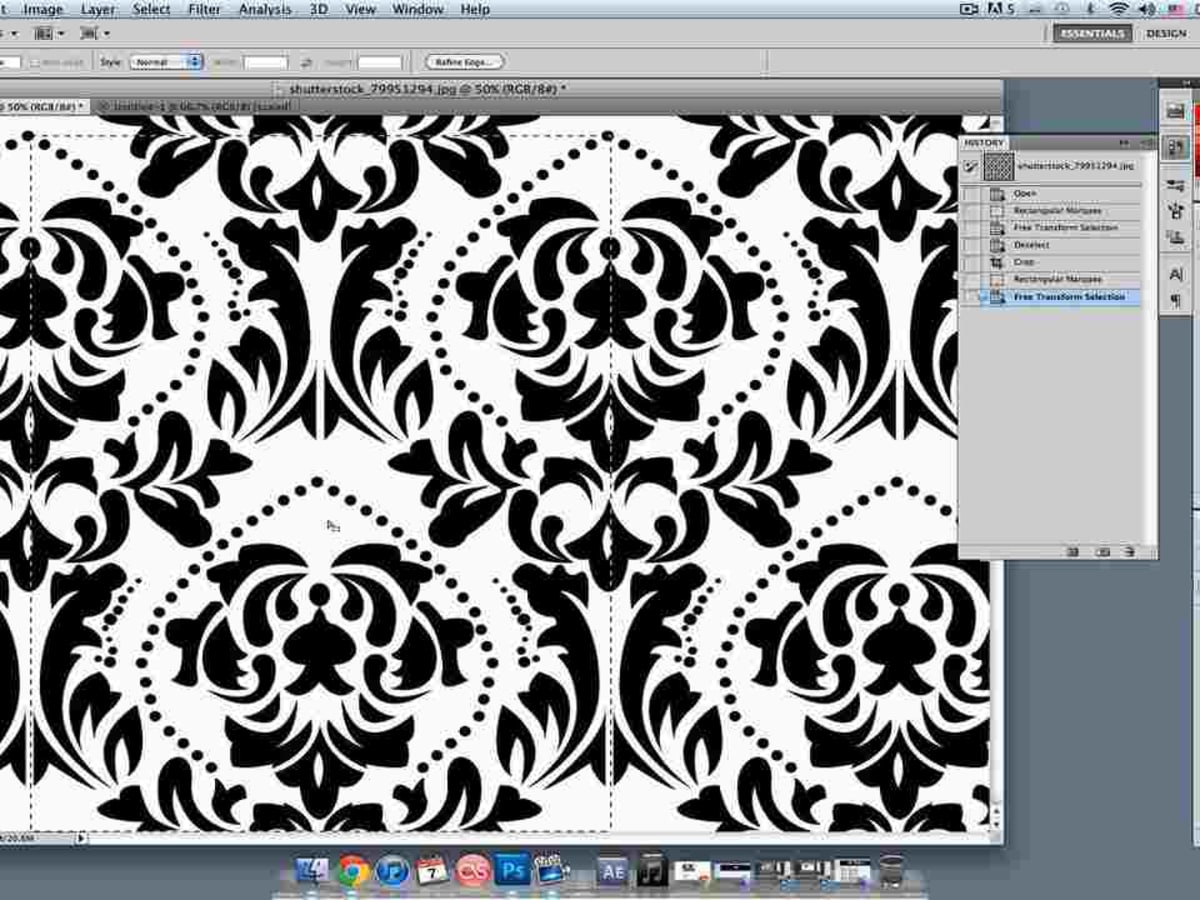Click the Refine Edge button
The image size is (1200, 900).
(x=464, y=62)
